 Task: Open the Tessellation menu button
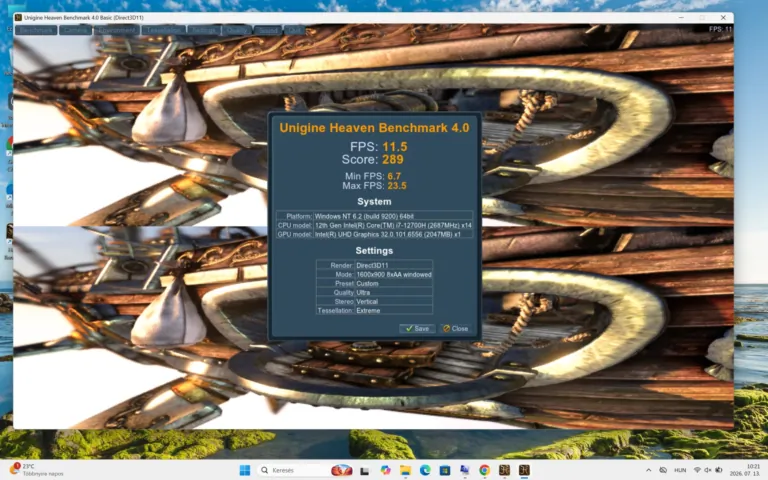pos(164,30)
